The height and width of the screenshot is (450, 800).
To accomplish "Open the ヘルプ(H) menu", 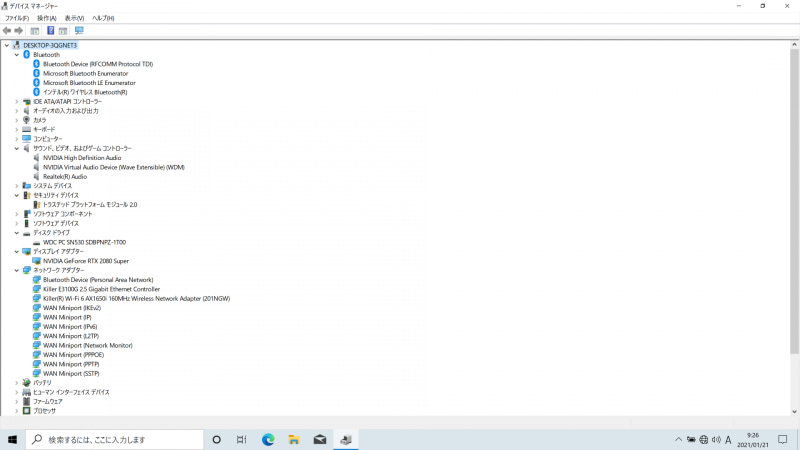I will [103, 18].
